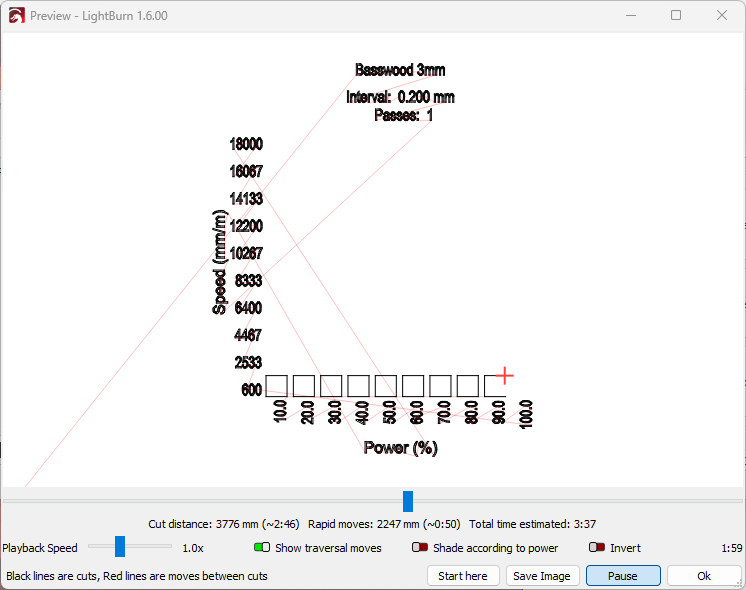Confirm with the Ok button
Viewport: 746px width, 590px height.
pos(704,576)
